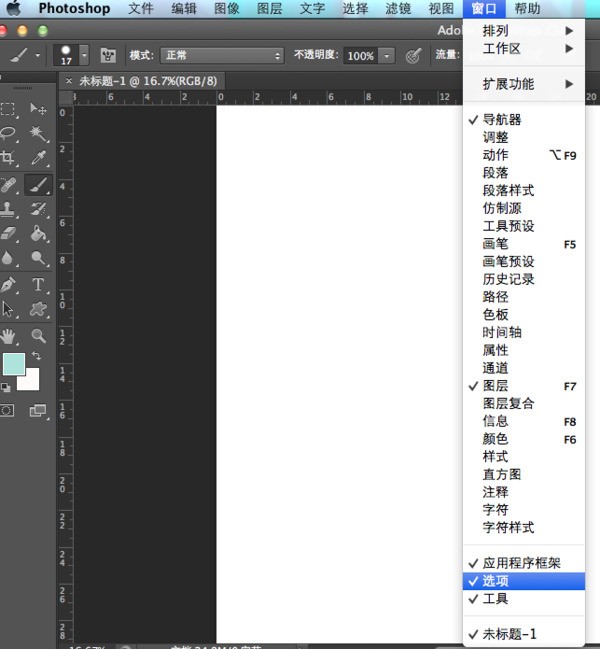The image size is (600, 649).
Task: Click the 不透明度 value field
Action: click(x=360, y=56)
